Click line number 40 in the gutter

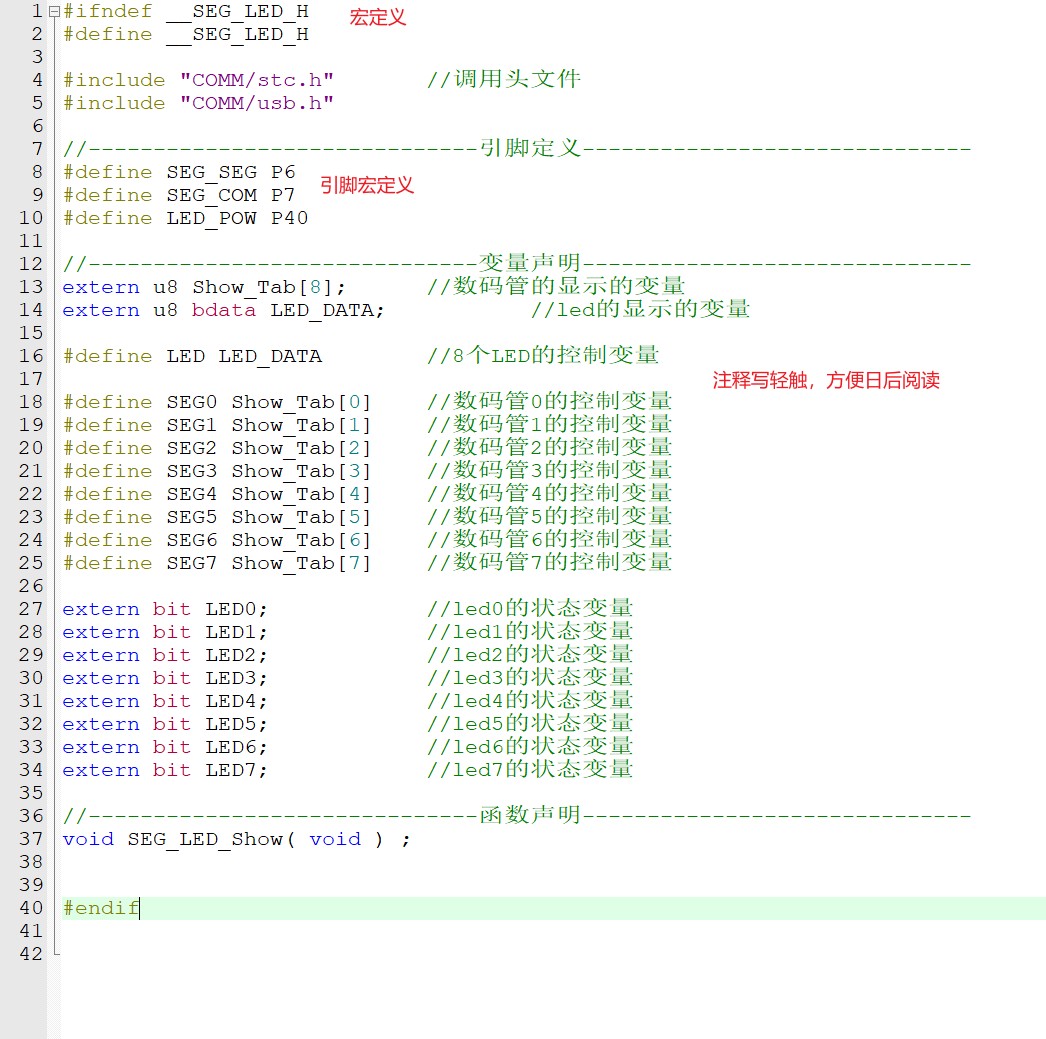(x=31, y=908)
